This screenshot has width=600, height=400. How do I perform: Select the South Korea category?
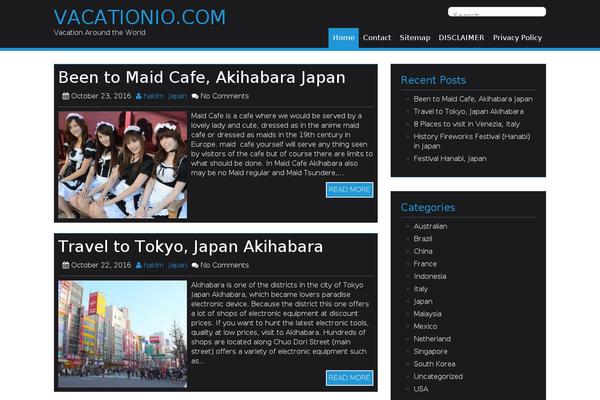click(x=434, y=364)
